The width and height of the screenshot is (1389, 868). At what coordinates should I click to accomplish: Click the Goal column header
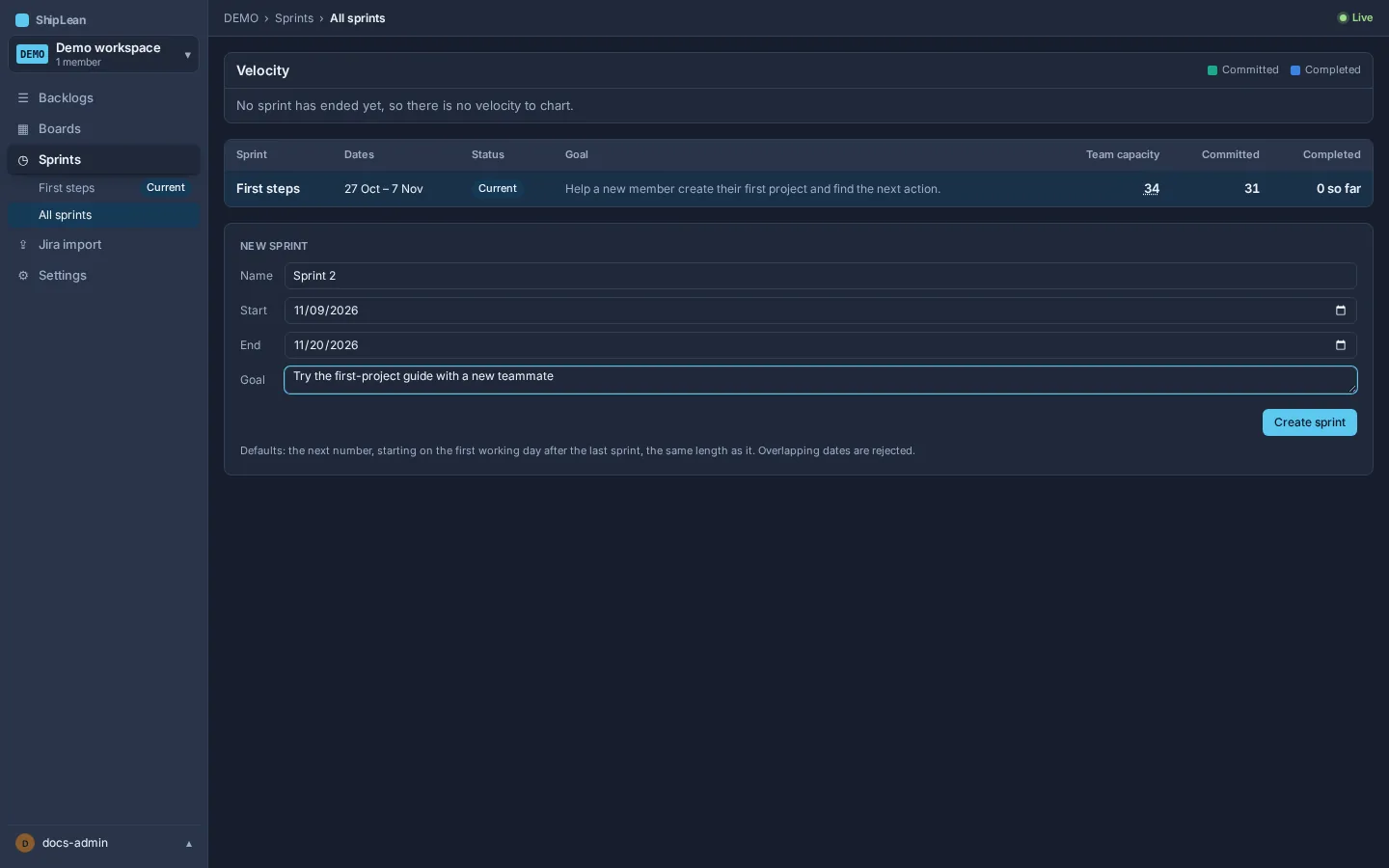(x=577, y=154)
